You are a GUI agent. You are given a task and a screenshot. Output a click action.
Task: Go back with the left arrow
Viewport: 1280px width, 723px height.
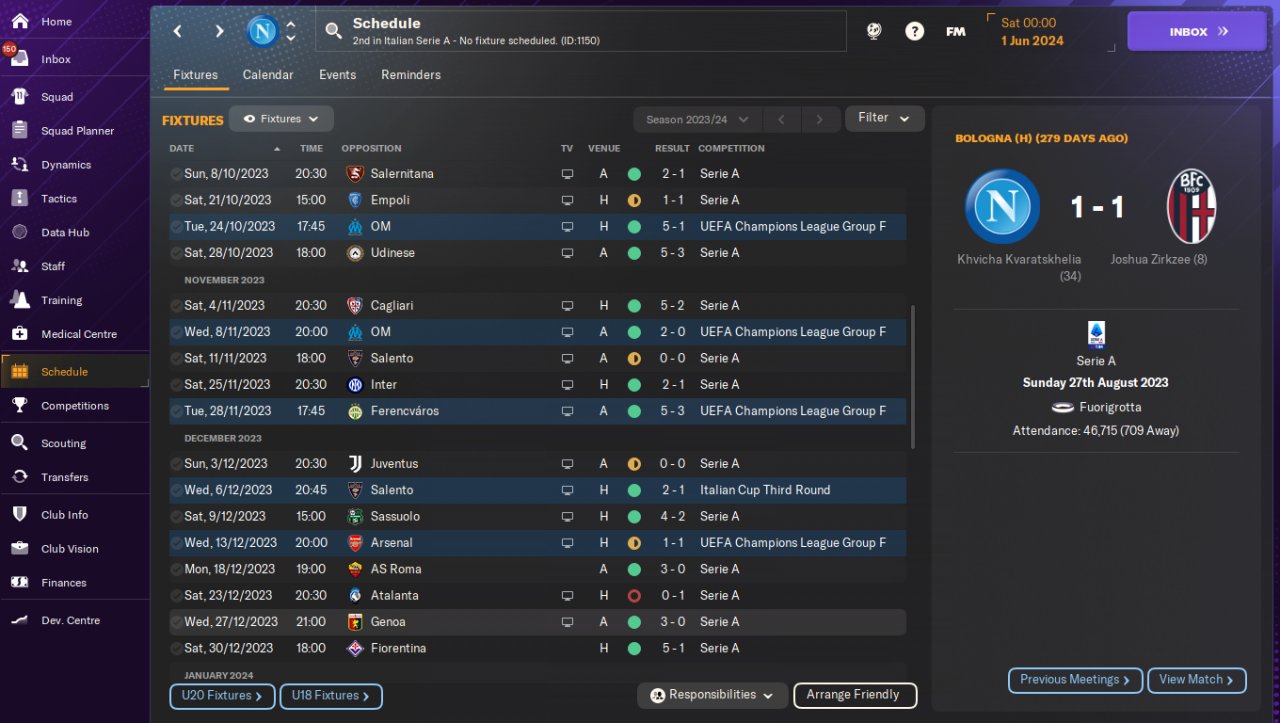178,31
